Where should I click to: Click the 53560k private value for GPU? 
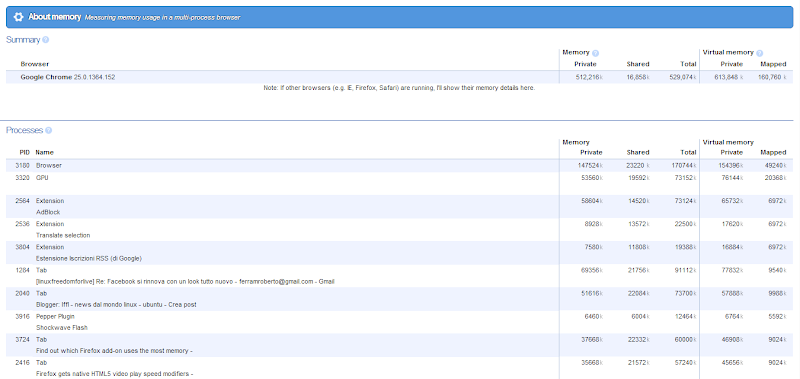point(591,178)
